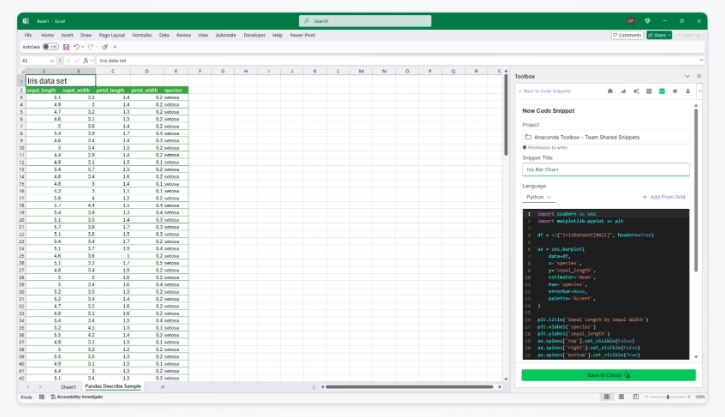Add a new sheet with plus icon
The image size is (725, 417).
(163, 386)
